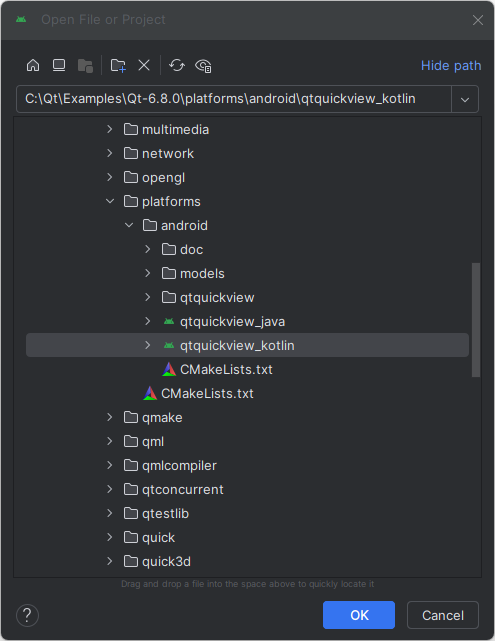This screenshot has height=641, width=495.
Task: Go to the Home directory icon
Action: 33,65
